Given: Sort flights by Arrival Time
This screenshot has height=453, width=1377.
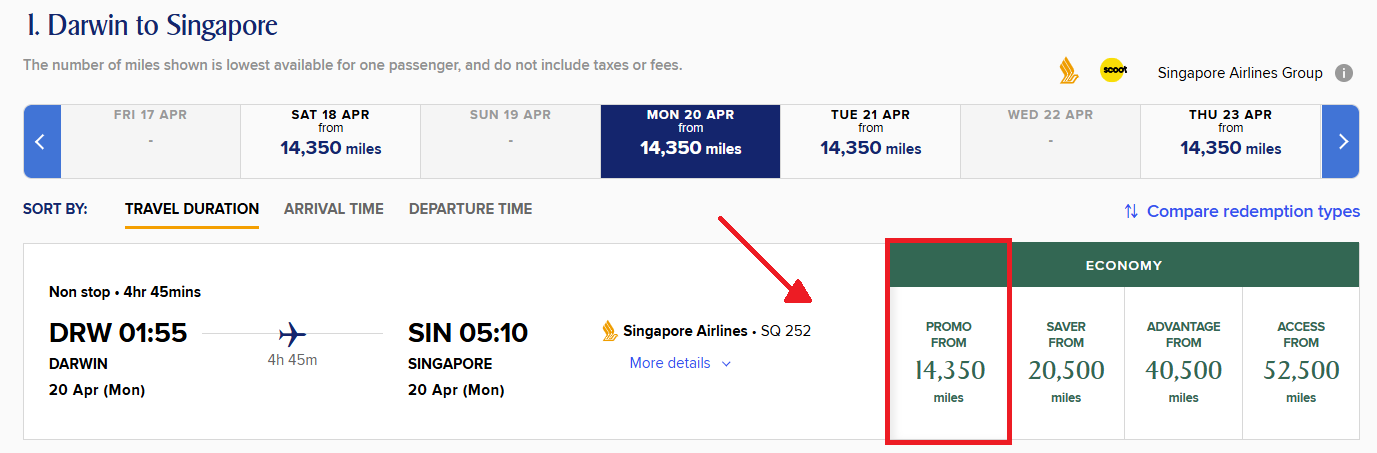Looking at the screenshot, I should pos(333,209).
